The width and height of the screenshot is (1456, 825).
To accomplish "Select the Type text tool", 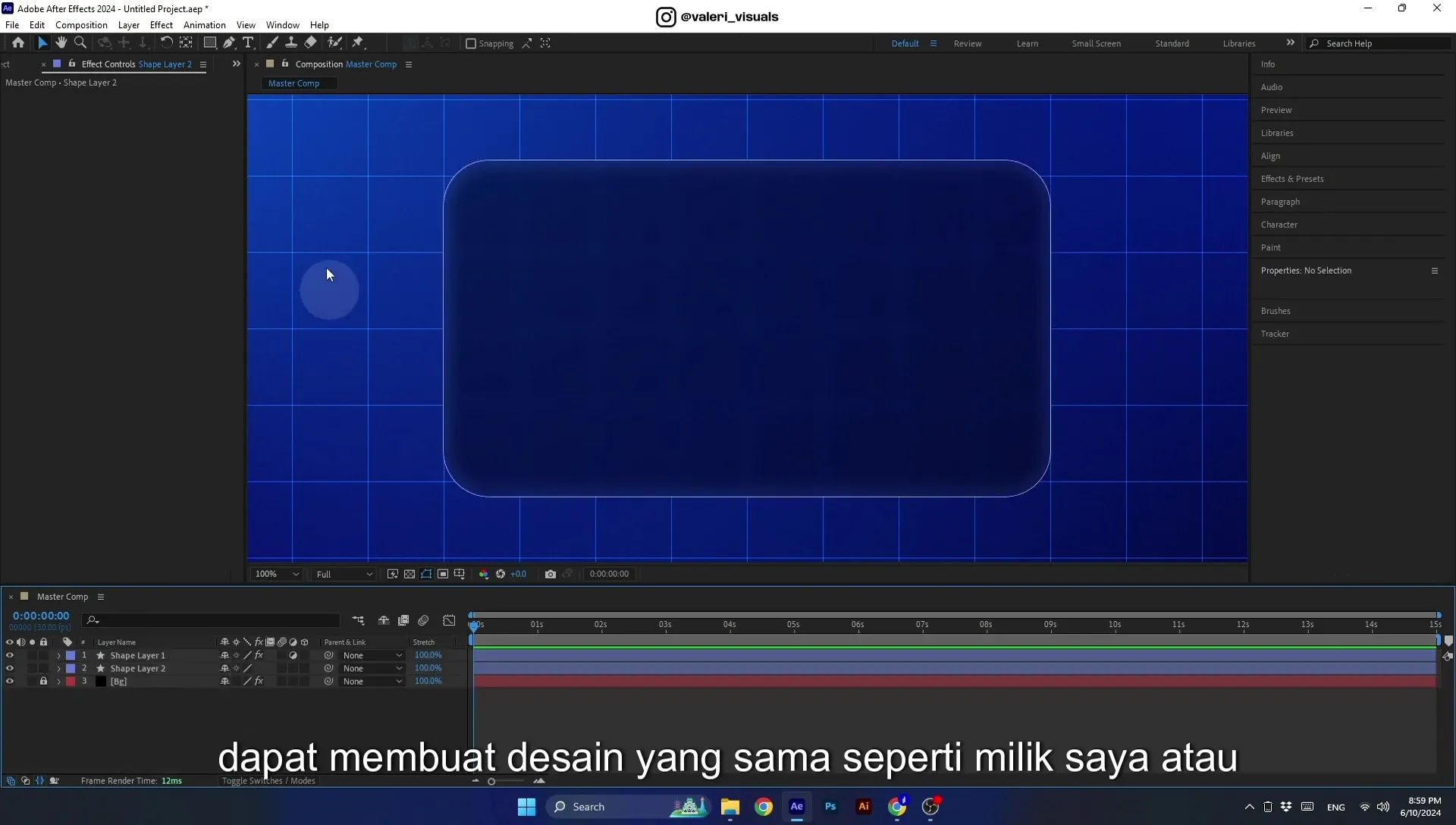I will click(x=248, y=43).
